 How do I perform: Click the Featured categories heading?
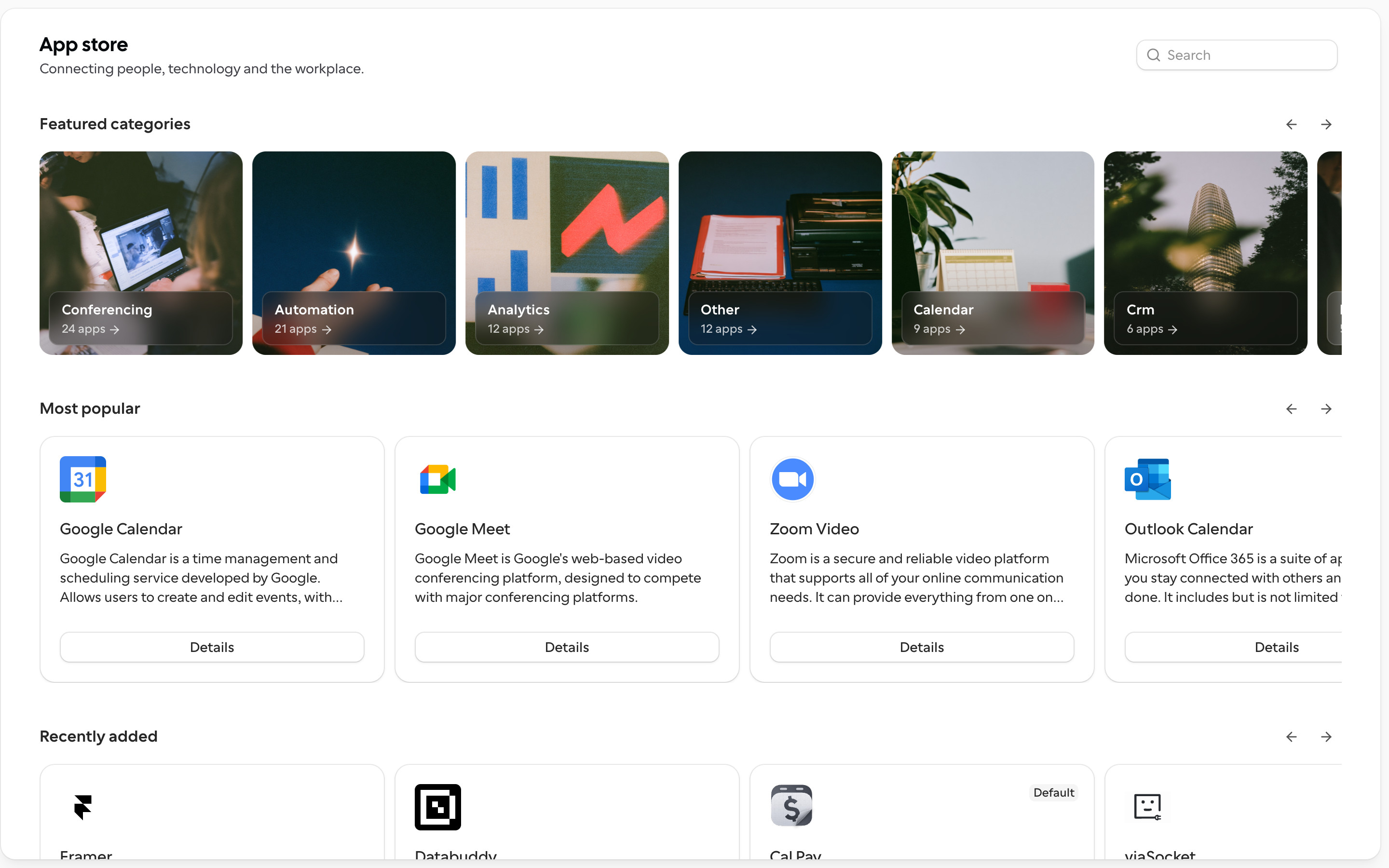[115, 124]
